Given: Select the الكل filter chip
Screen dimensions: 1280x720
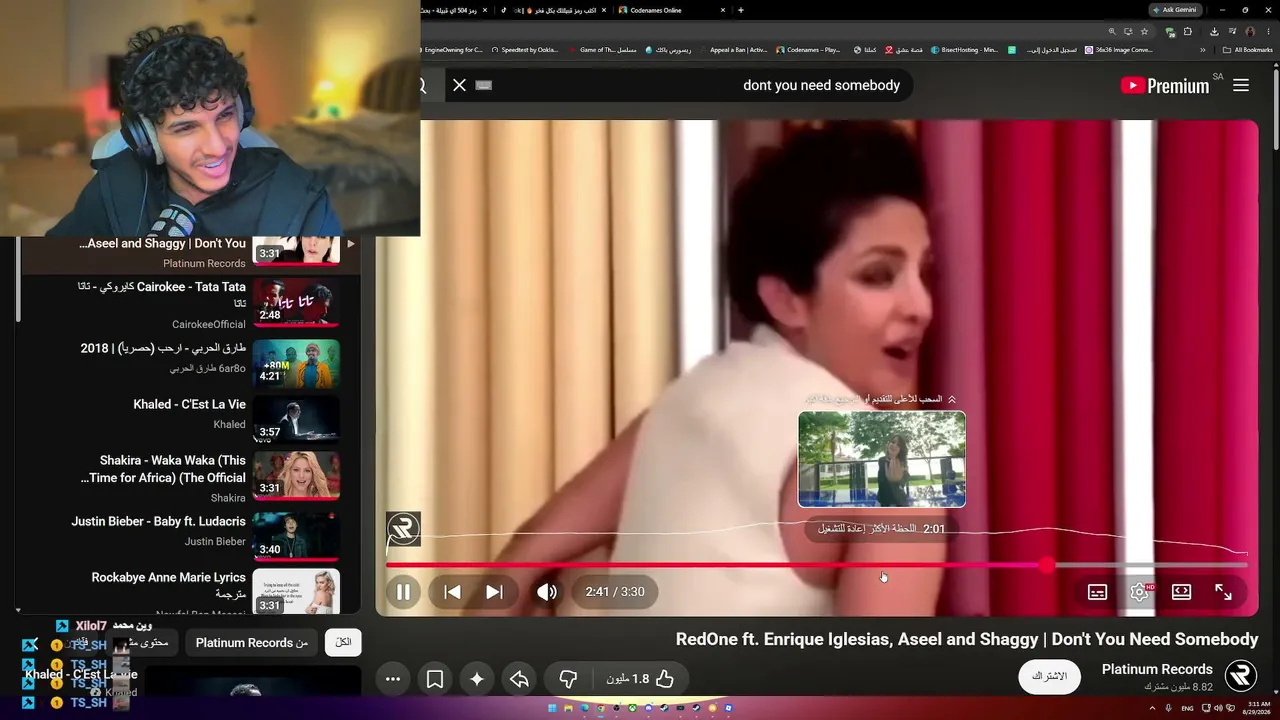Looking at the screenshot, I should (x=343, y=642).
